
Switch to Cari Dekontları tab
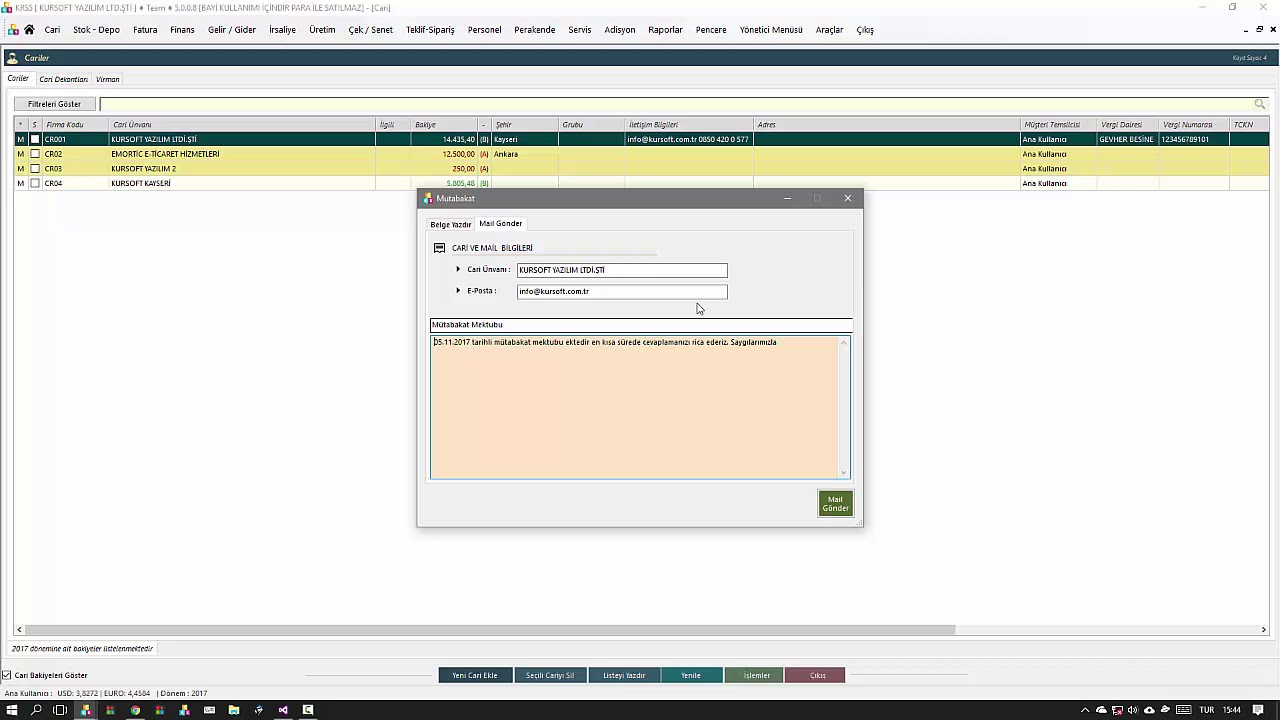pos(64,79)
